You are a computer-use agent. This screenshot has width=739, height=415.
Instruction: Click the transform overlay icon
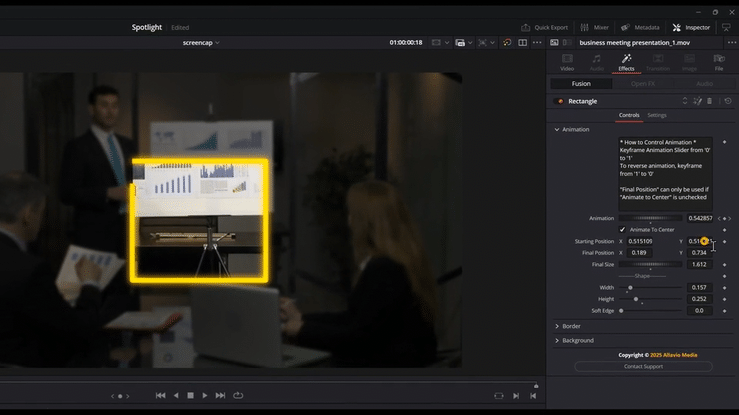pos(482,42)
